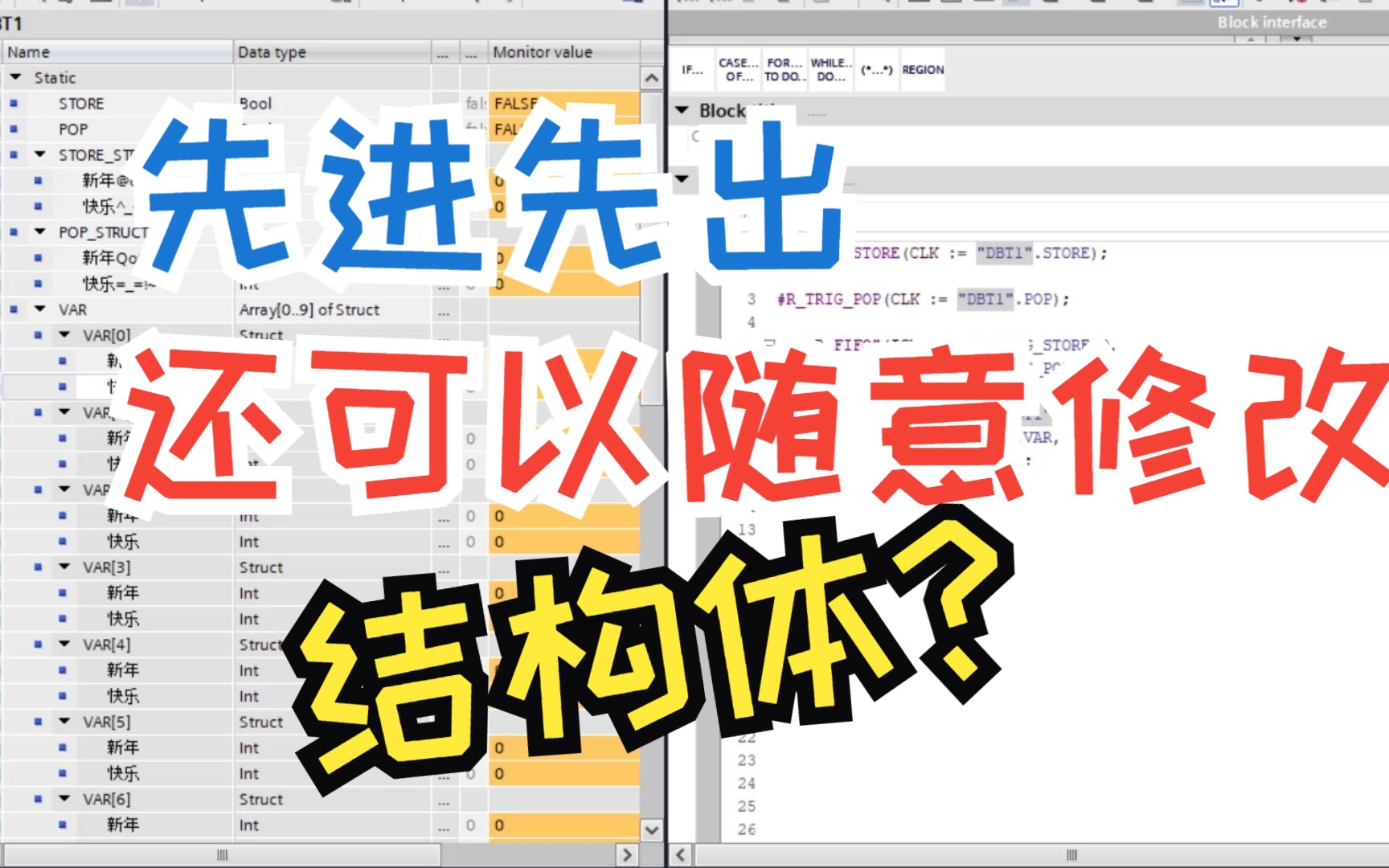Collapse the VAR[3] struct entry
Viewport: 1389px width, 868px height.
[x=64, y=567]
